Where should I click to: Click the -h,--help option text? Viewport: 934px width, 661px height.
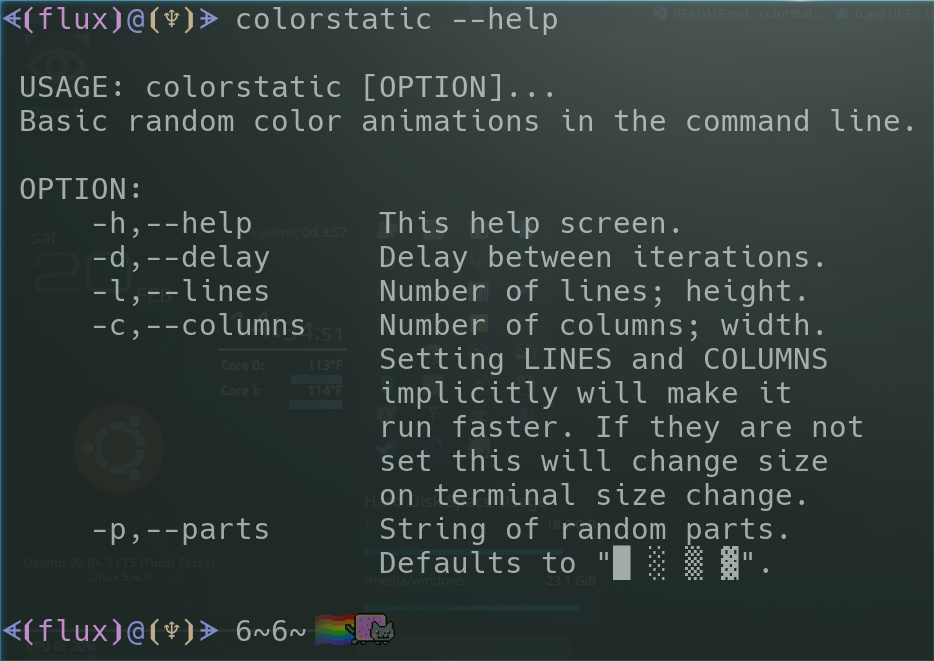click(172, 224)
